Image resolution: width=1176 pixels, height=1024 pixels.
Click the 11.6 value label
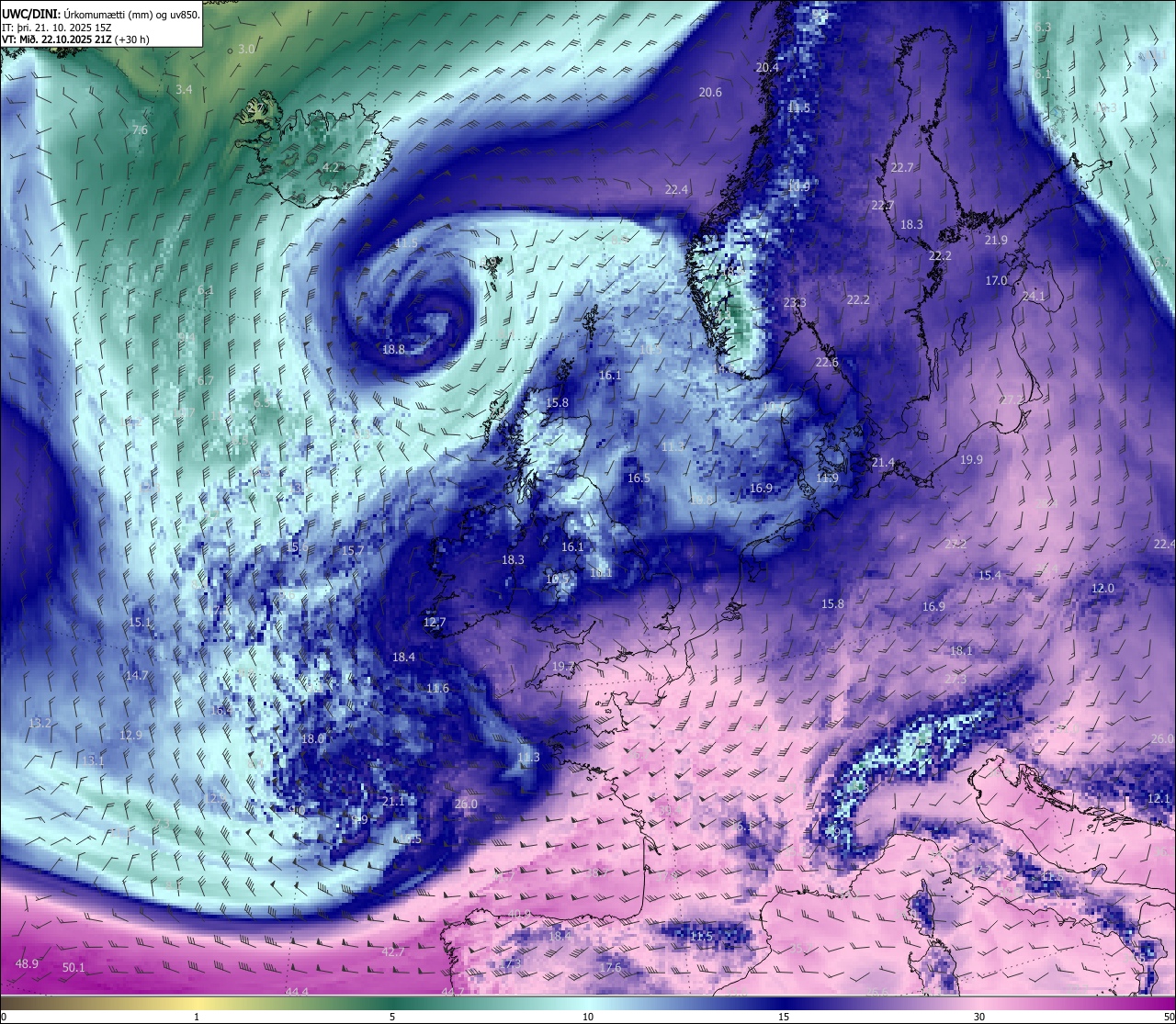point(437,688)
